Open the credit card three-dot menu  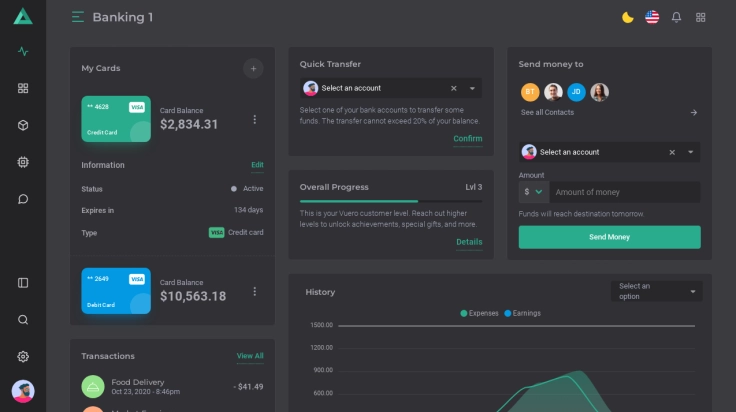254,120
